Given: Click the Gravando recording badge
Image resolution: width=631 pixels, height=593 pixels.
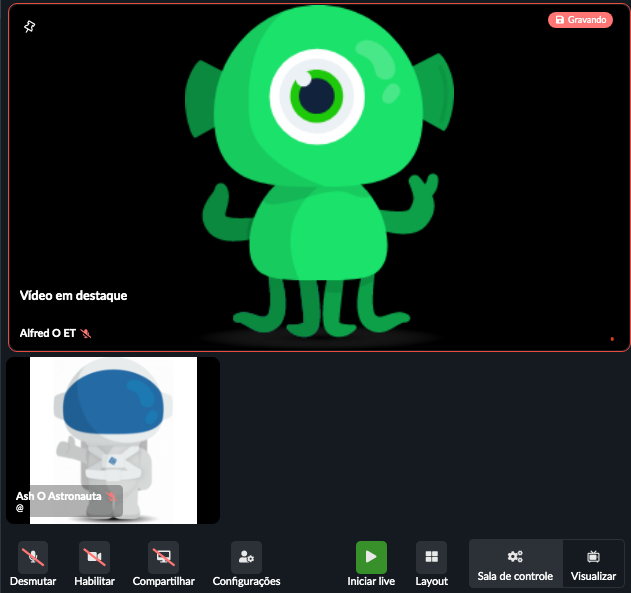Looking at the screenshot, I should click(580, 20).
